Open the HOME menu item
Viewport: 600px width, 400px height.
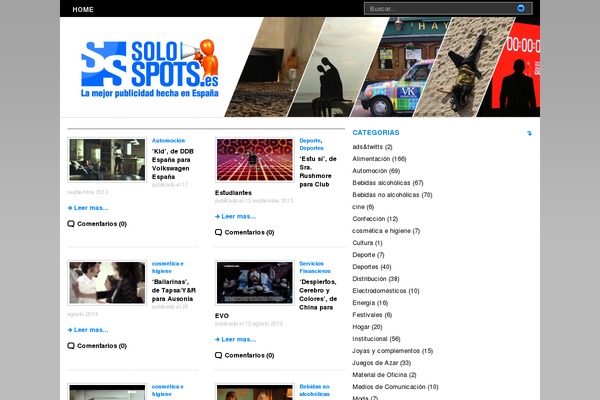pos(83,10)
